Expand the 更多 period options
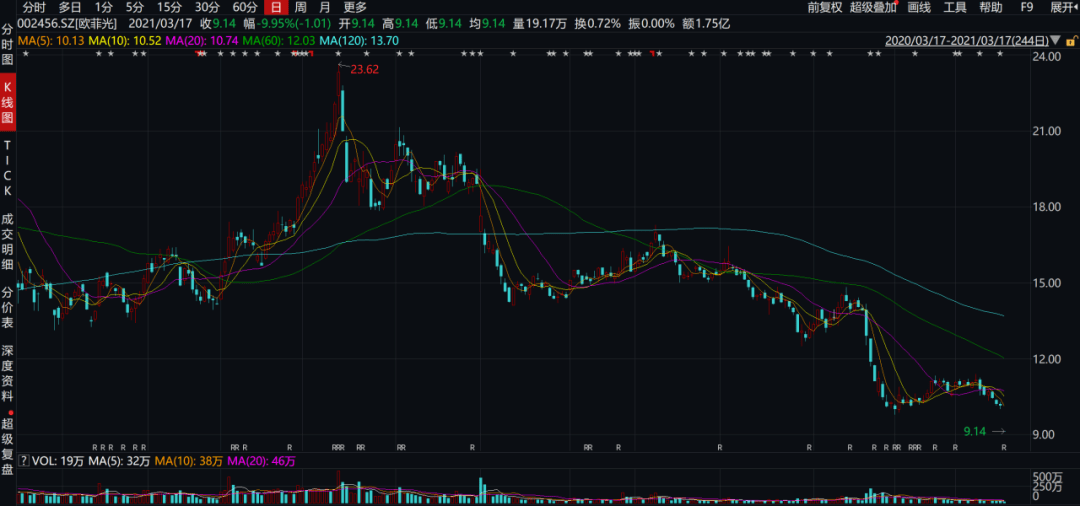Screen dimensions: 1080x506 (355, 7)
